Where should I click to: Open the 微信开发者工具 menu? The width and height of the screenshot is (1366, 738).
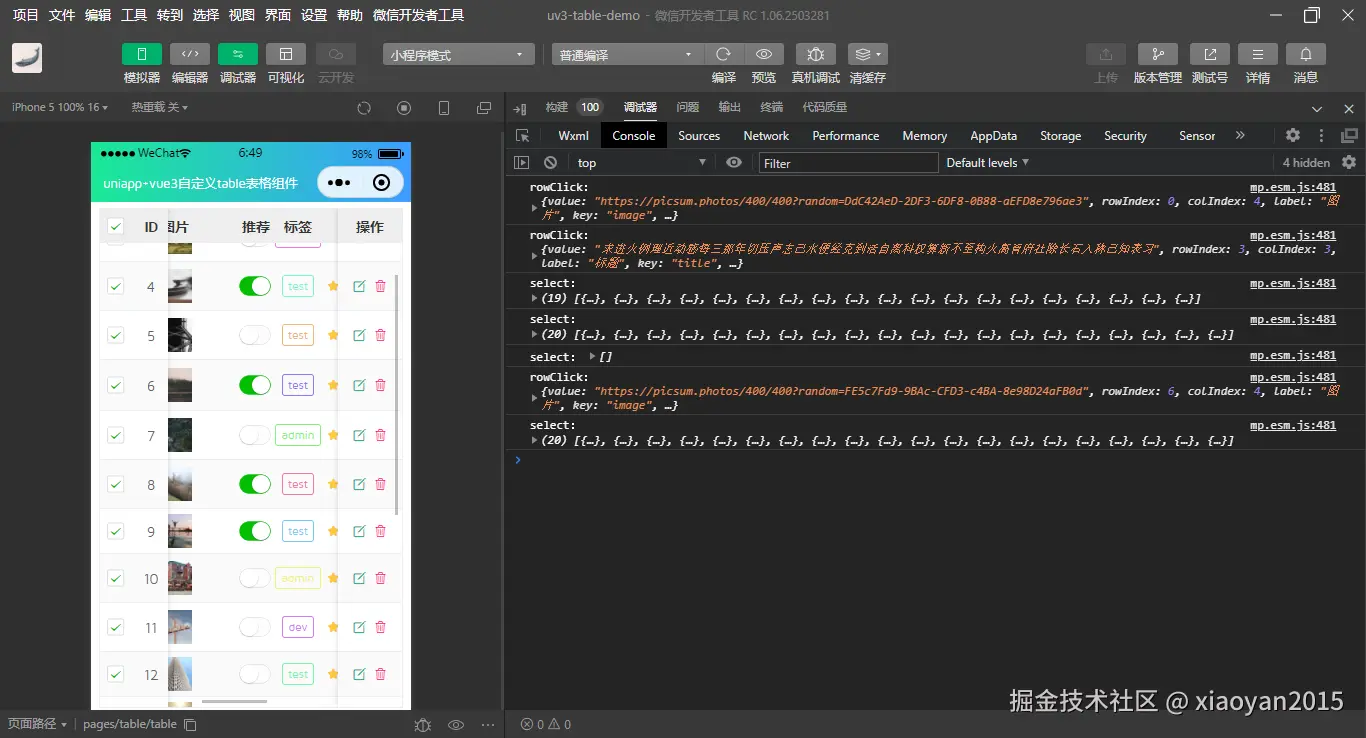[418, 15]
